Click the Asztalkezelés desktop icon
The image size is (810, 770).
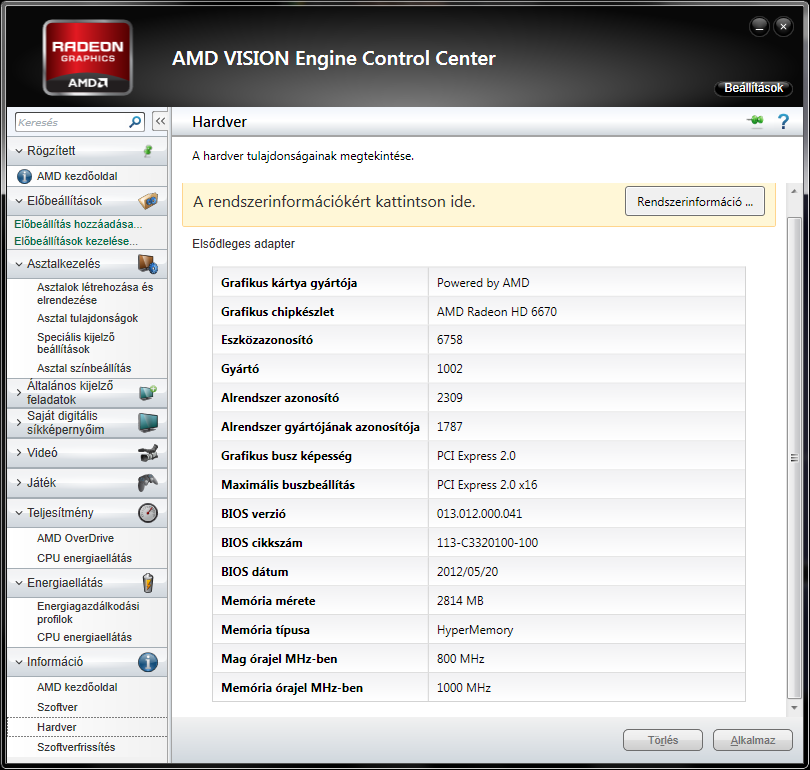click(x=148, y=264)
